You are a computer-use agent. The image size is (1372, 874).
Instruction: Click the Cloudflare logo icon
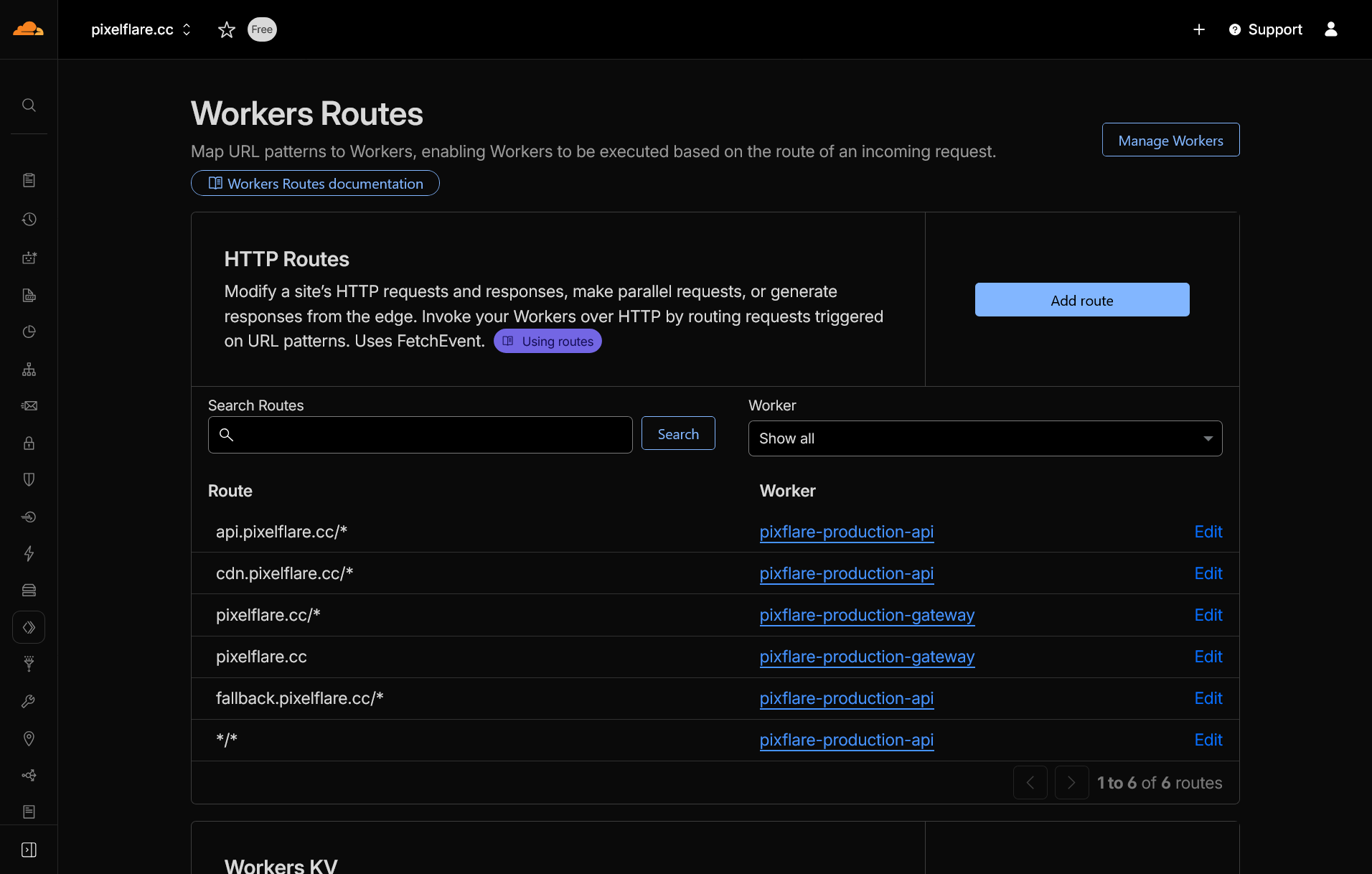(29, 29)
